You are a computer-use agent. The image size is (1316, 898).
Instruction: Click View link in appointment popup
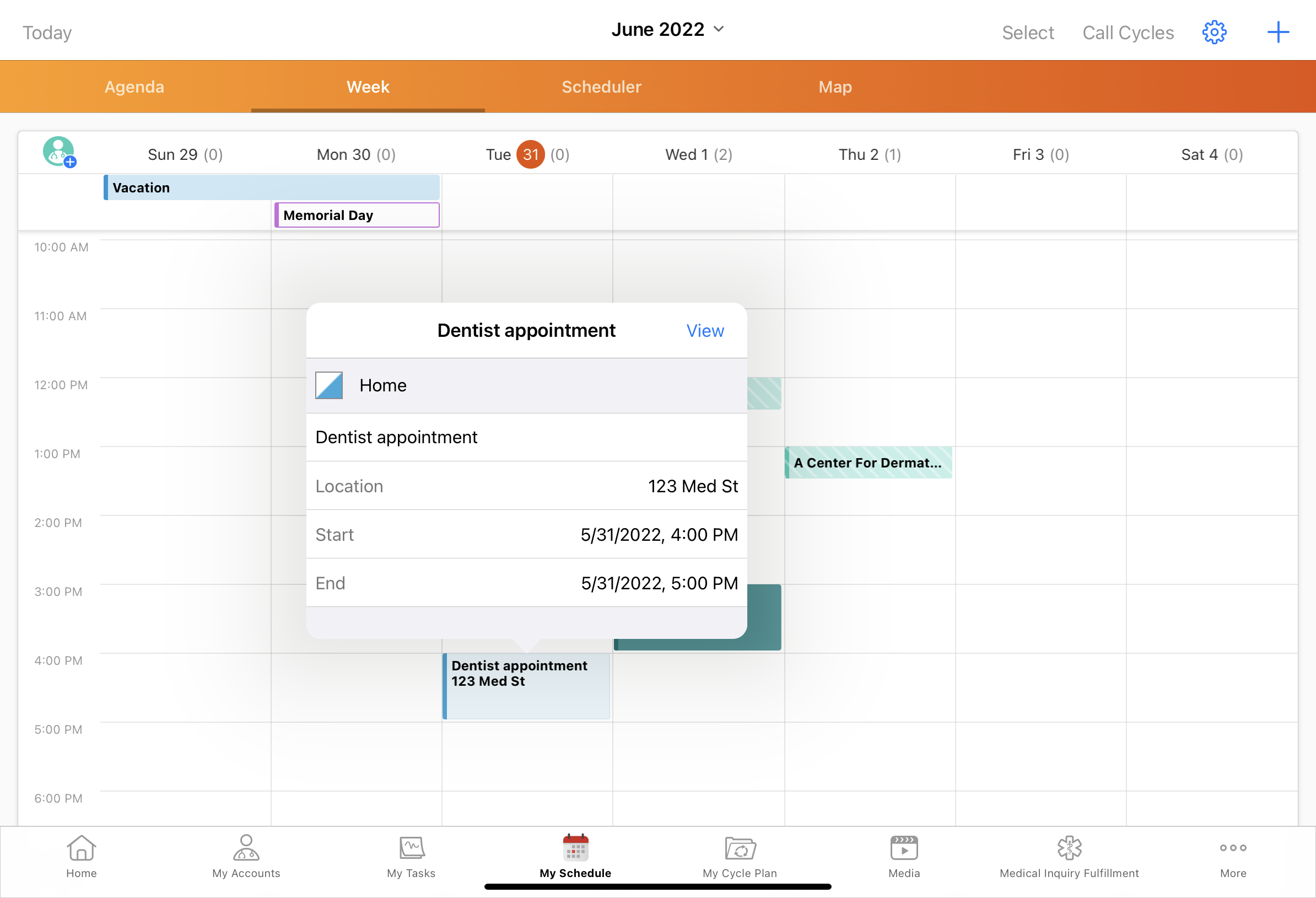point(704,331)
